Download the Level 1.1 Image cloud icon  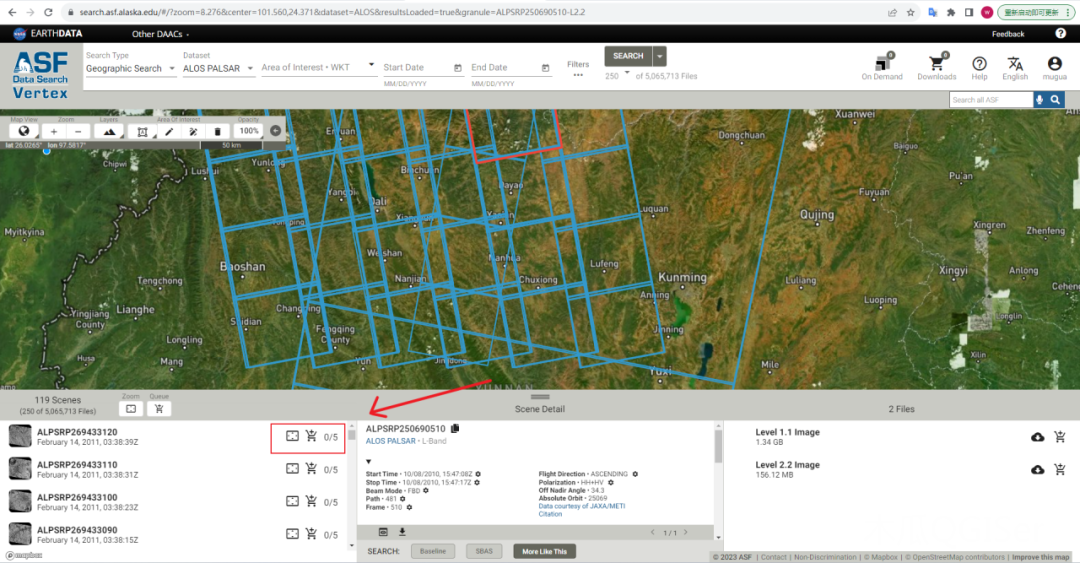1037,437
